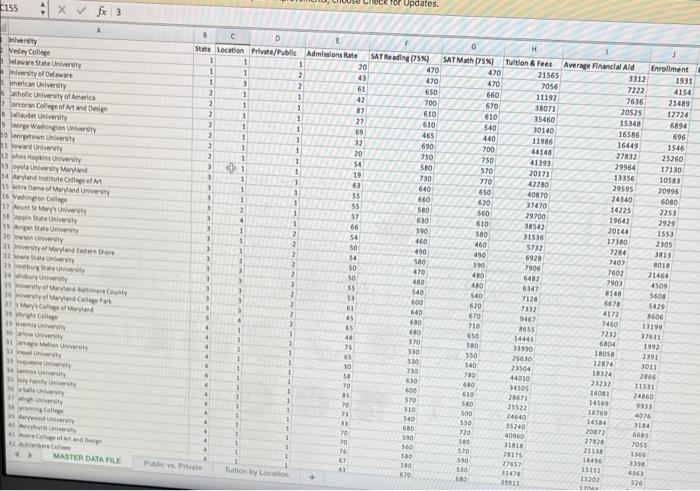Image resolution: width=700 pixels, height=491 pixels.
Task: Select column F header
Action: (x=405, y=44)
